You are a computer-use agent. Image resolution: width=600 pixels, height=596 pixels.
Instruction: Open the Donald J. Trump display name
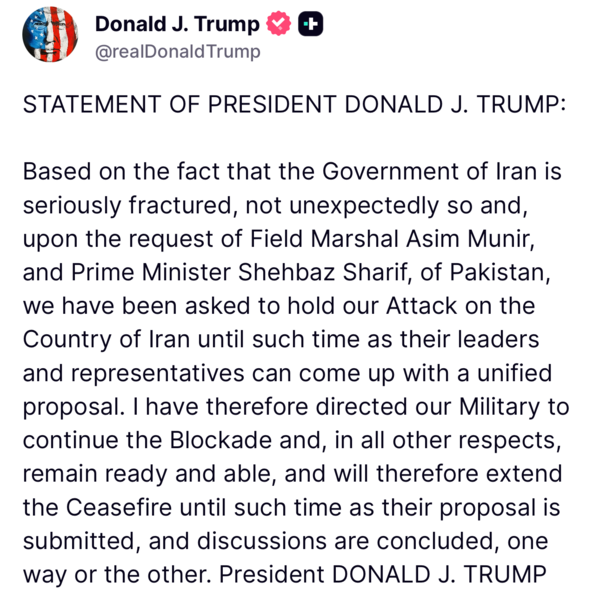(x=177, y=25)
